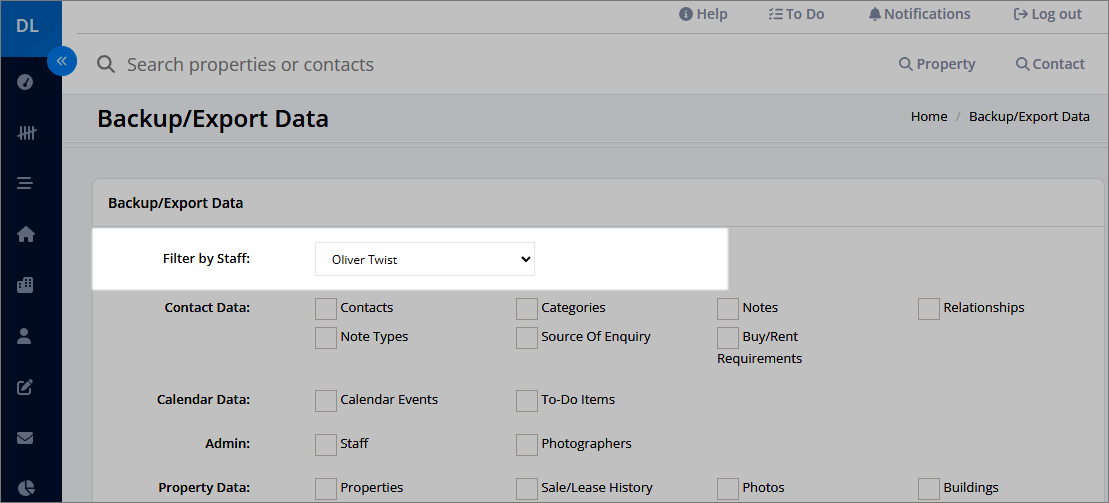Click the Admin label

pos(228,444)
